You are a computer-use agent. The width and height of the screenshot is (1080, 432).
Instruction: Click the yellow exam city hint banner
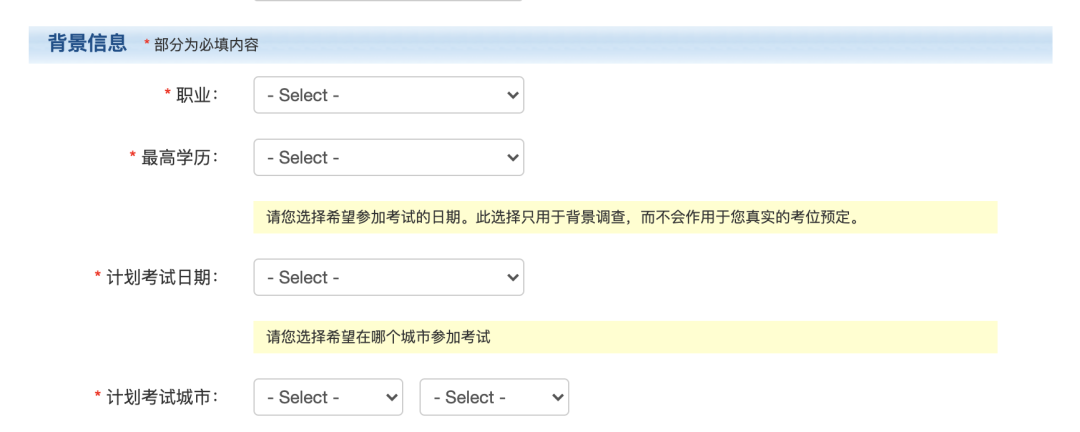coord(625,338)
